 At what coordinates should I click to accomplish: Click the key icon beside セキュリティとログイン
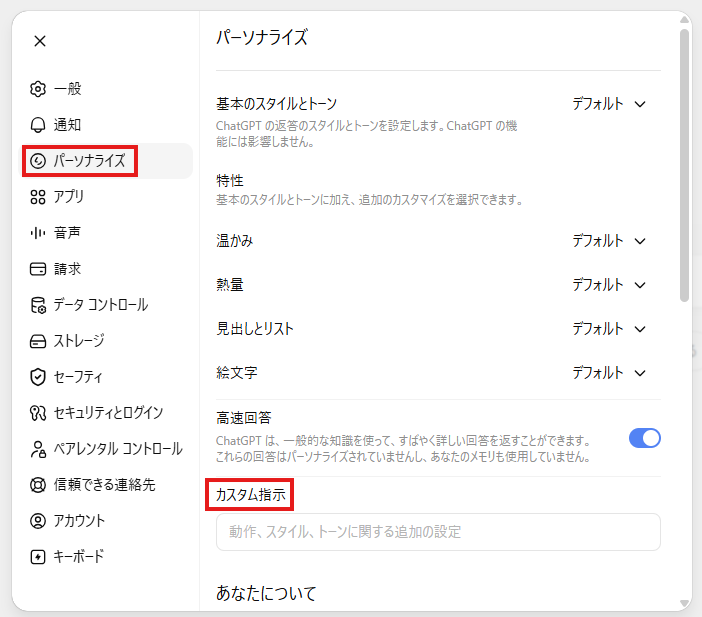[38, 413]
